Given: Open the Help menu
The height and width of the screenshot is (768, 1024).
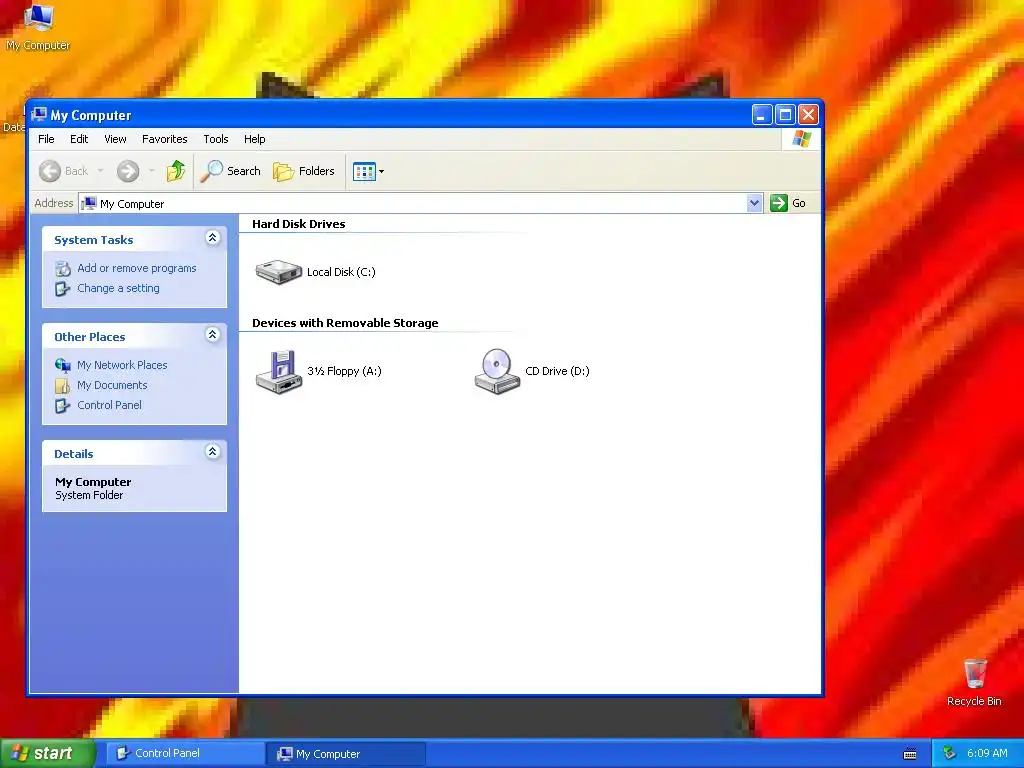Looking at the screenshot, I should click(255, 139).
